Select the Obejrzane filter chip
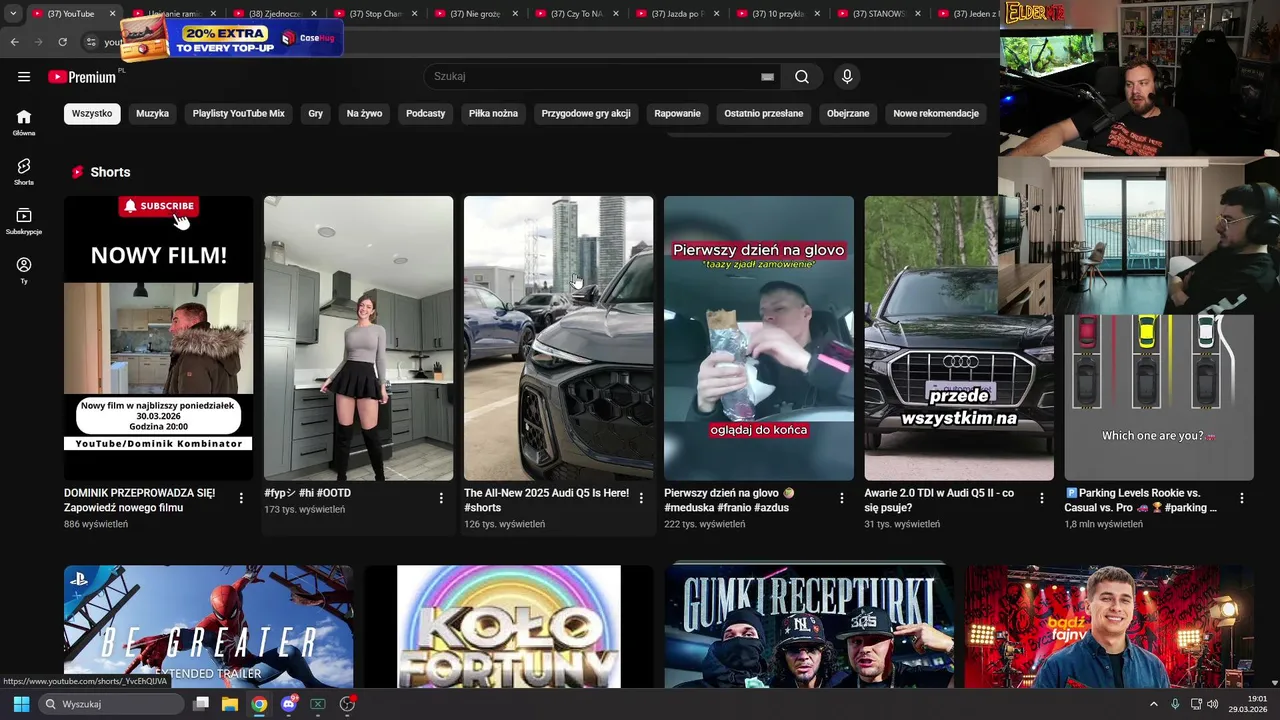Screen dimensions: 1280x720 (848, 114)
